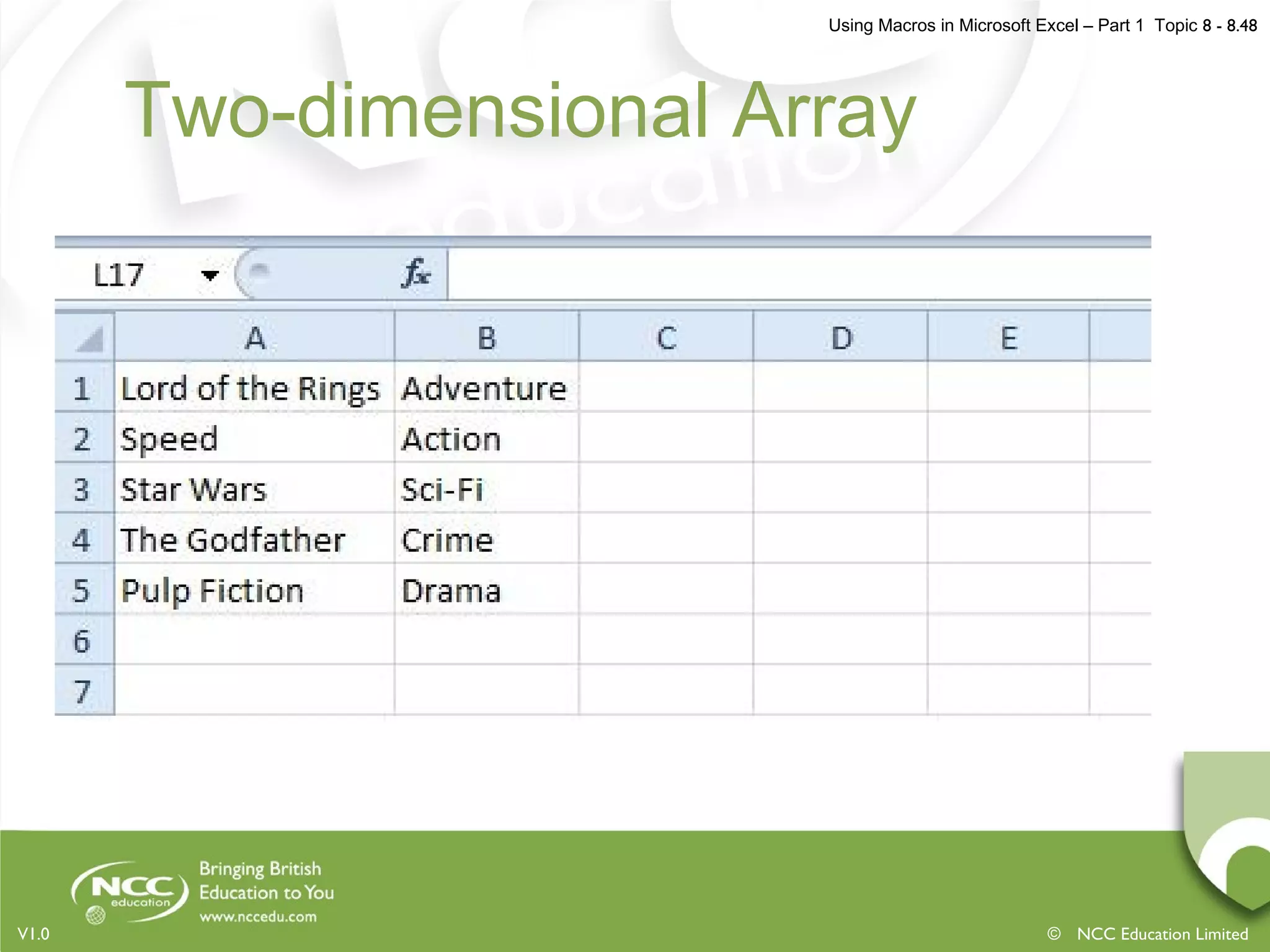Click cell containing Drama

(487, 589)
